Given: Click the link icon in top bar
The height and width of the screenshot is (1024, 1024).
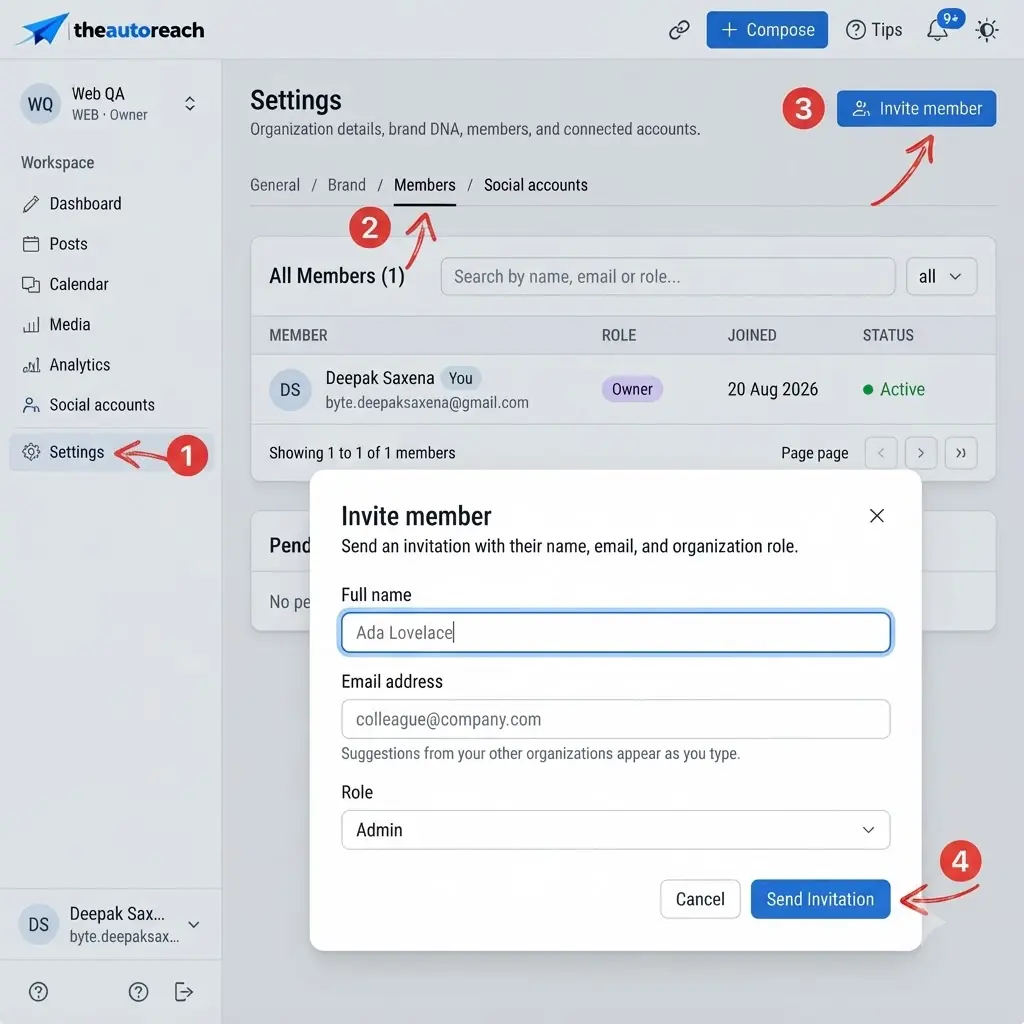Looking at the screenshot, I should pos(679,30).
